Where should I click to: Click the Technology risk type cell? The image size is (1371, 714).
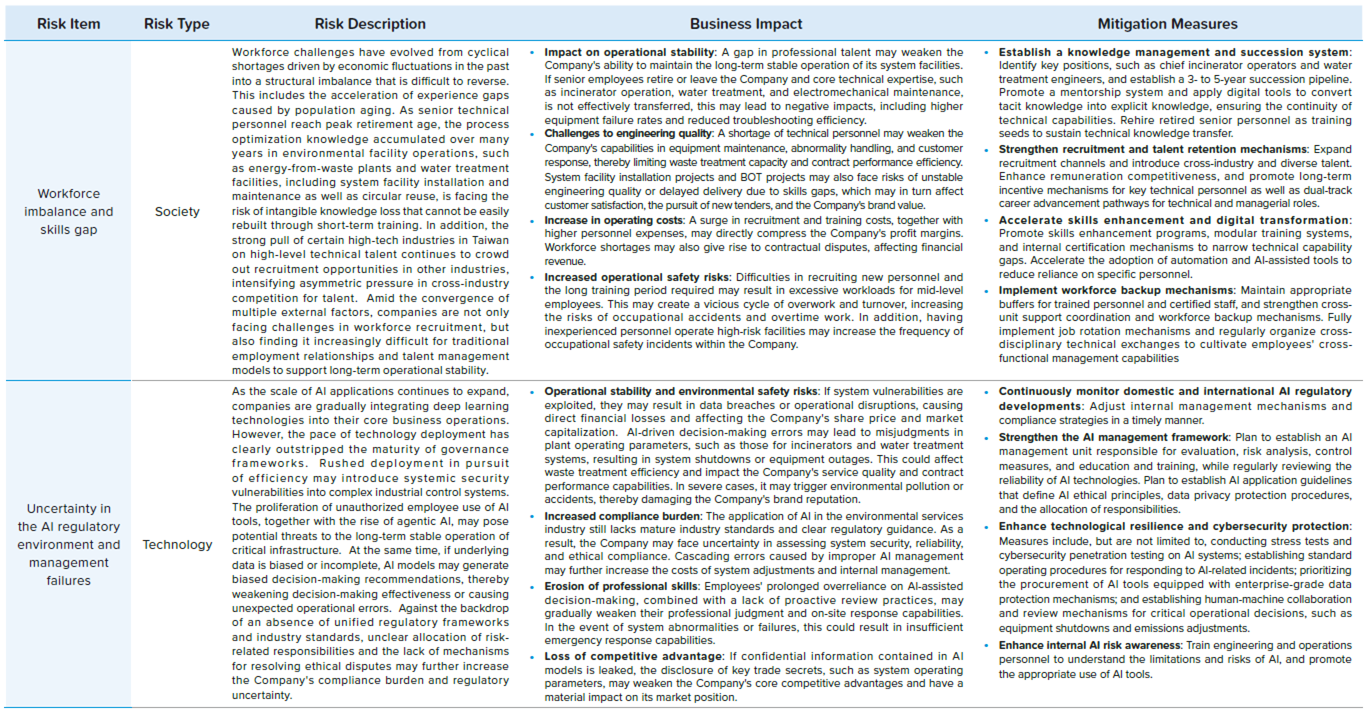(177, 545)
